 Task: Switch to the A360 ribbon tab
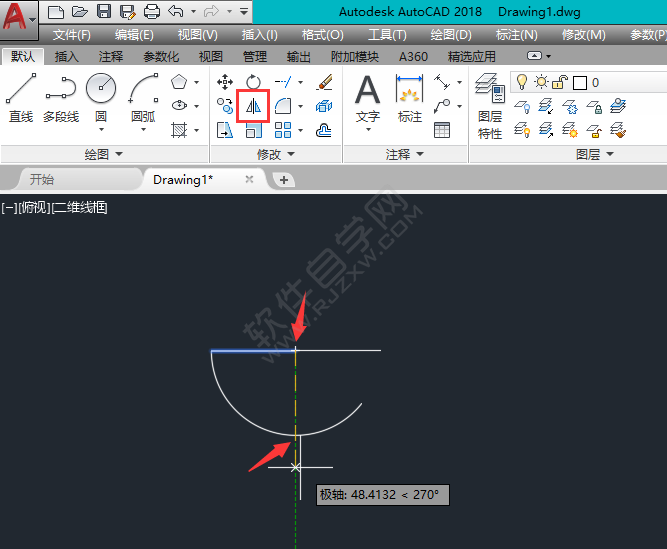(x=413, y=57)
